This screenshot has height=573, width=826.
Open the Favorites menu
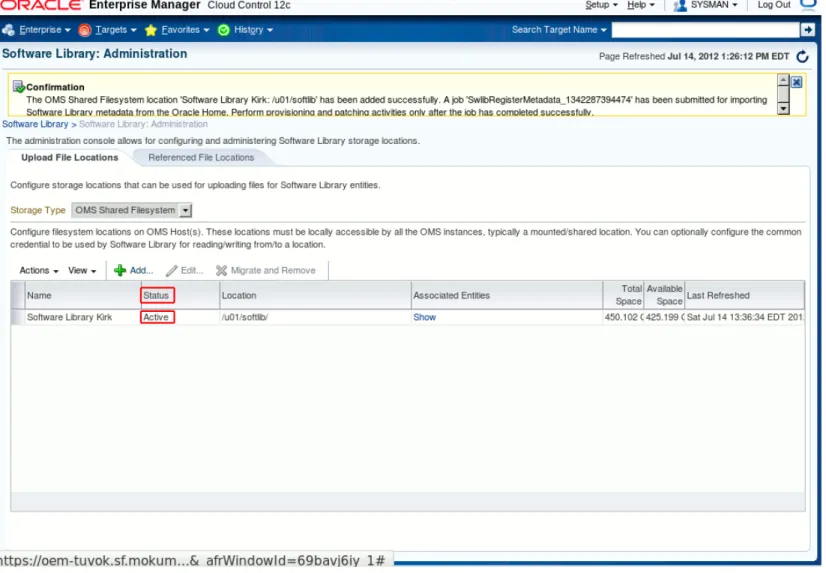pyautogui.click(x=186, y=30)
